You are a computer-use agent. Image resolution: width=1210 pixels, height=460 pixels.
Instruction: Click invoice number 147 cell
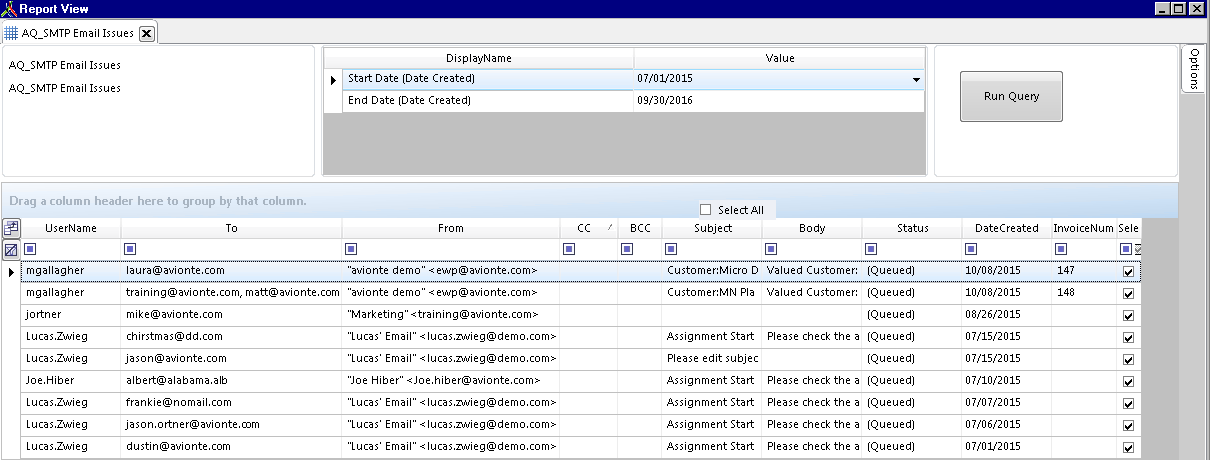point(1084,271)
